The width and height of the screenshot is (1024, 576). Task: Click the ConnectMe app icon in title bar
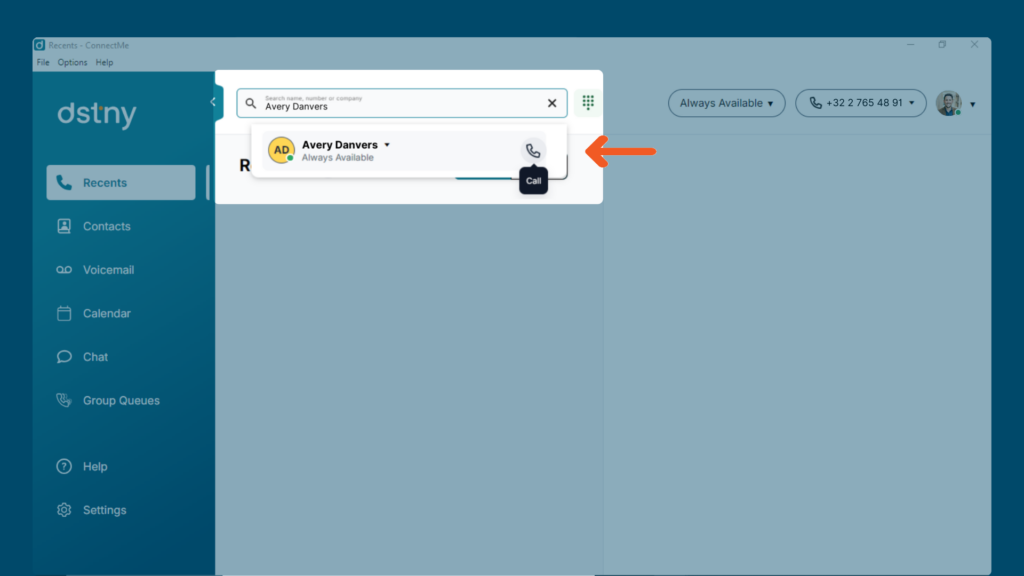40,45
